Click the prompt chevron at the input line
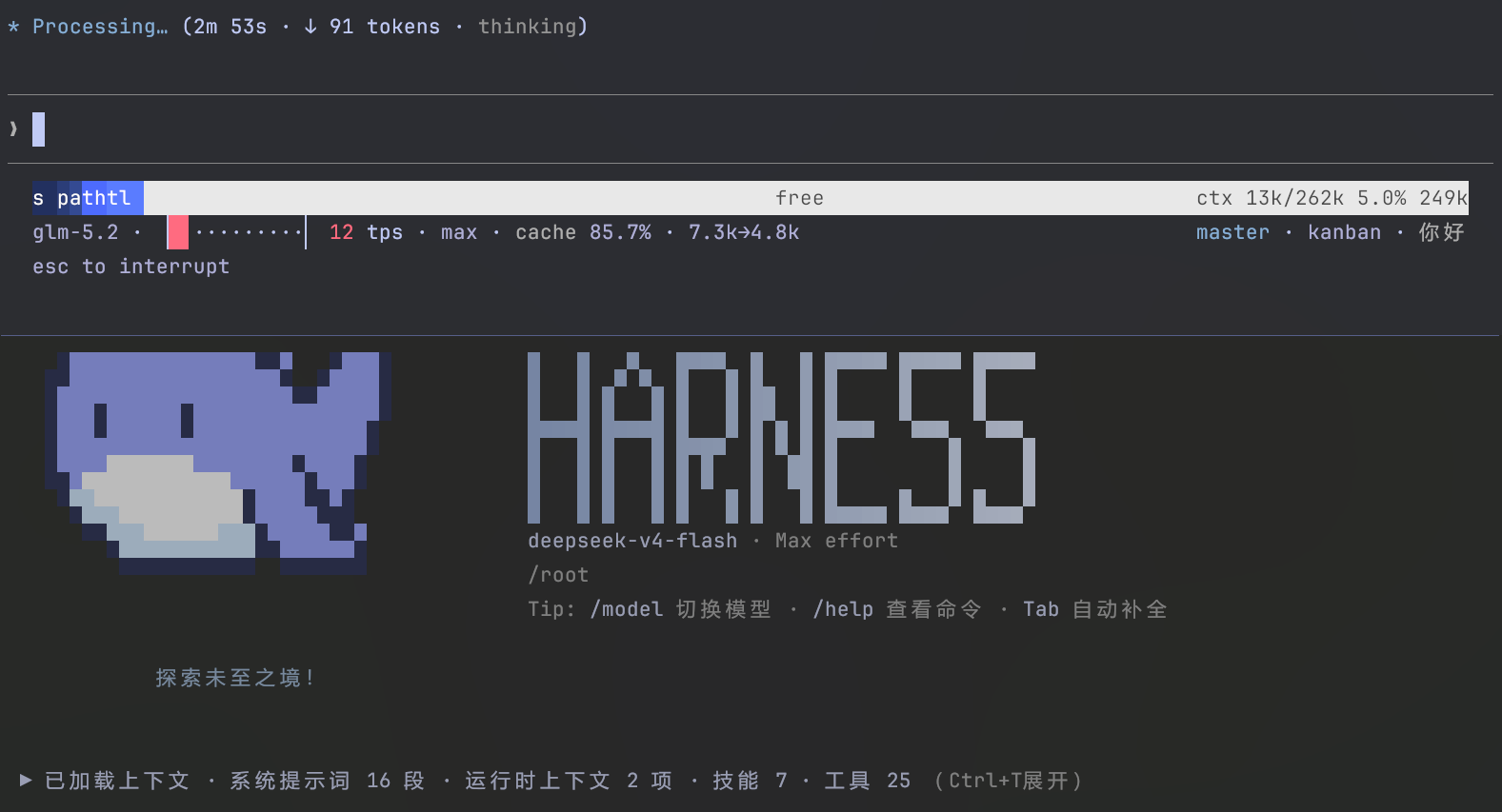The image size is (1502, 812). click(x=13, y=129)
